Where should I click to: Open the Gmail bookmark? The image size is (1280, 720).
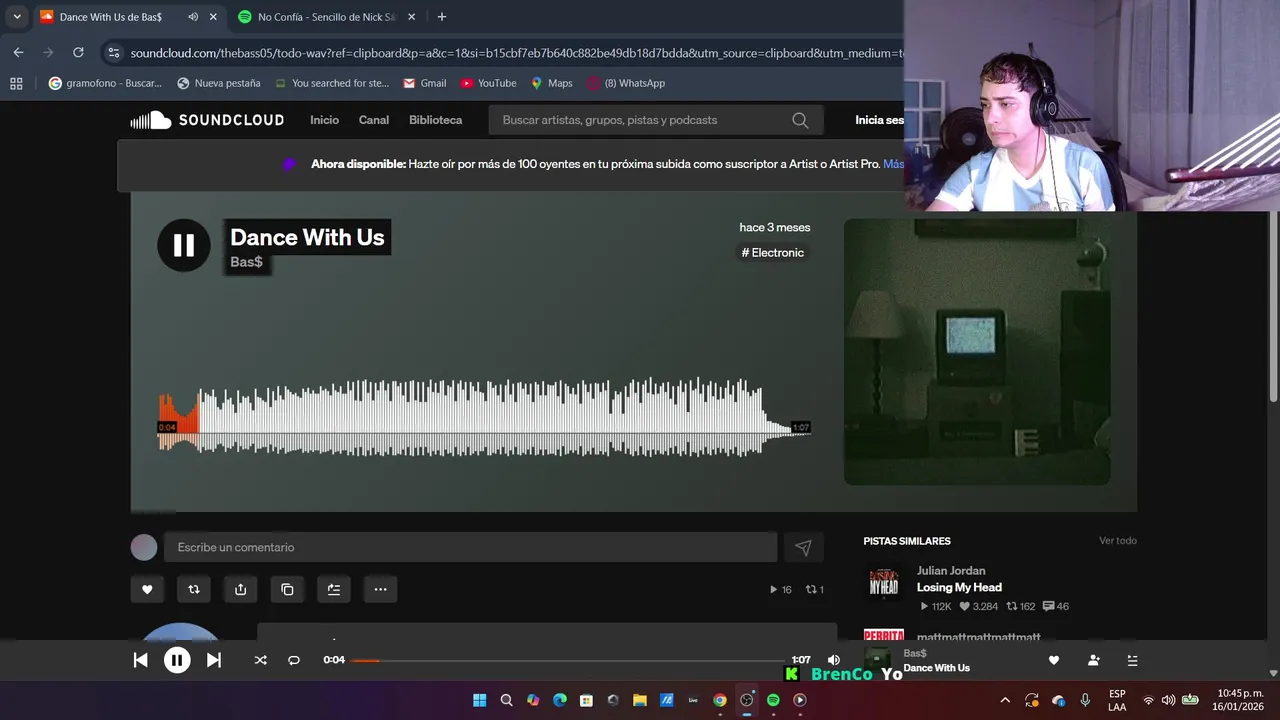(424, 83)
